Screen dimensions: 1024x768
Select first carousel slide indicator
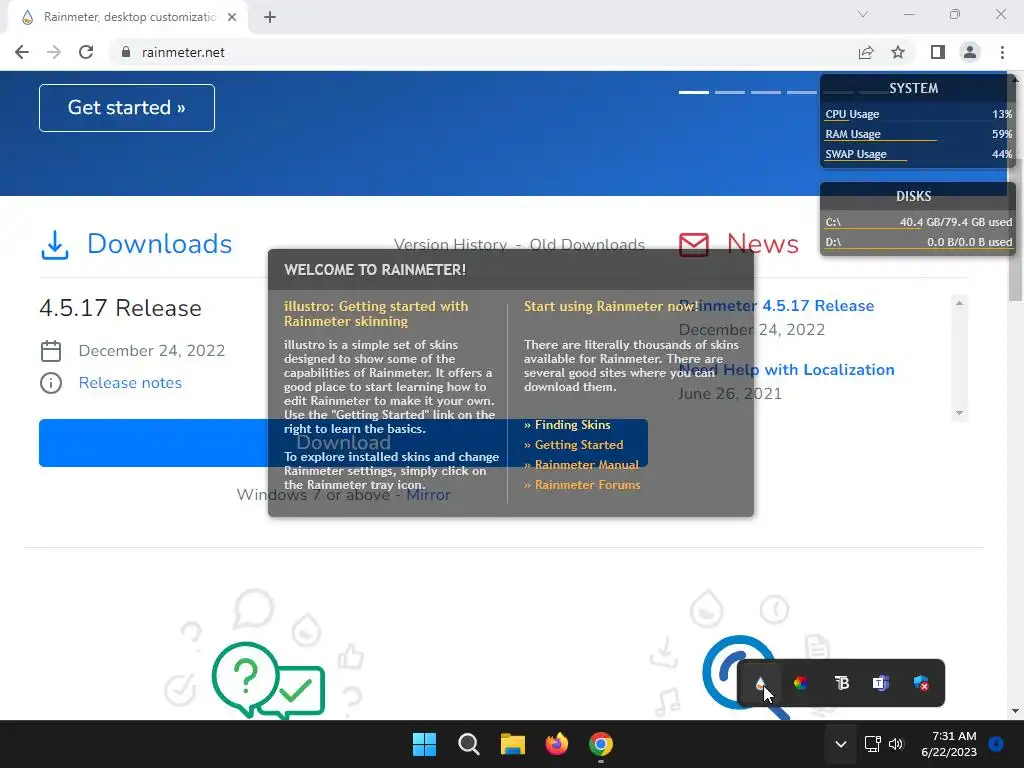pyautogui.click(x=694, y=93)
